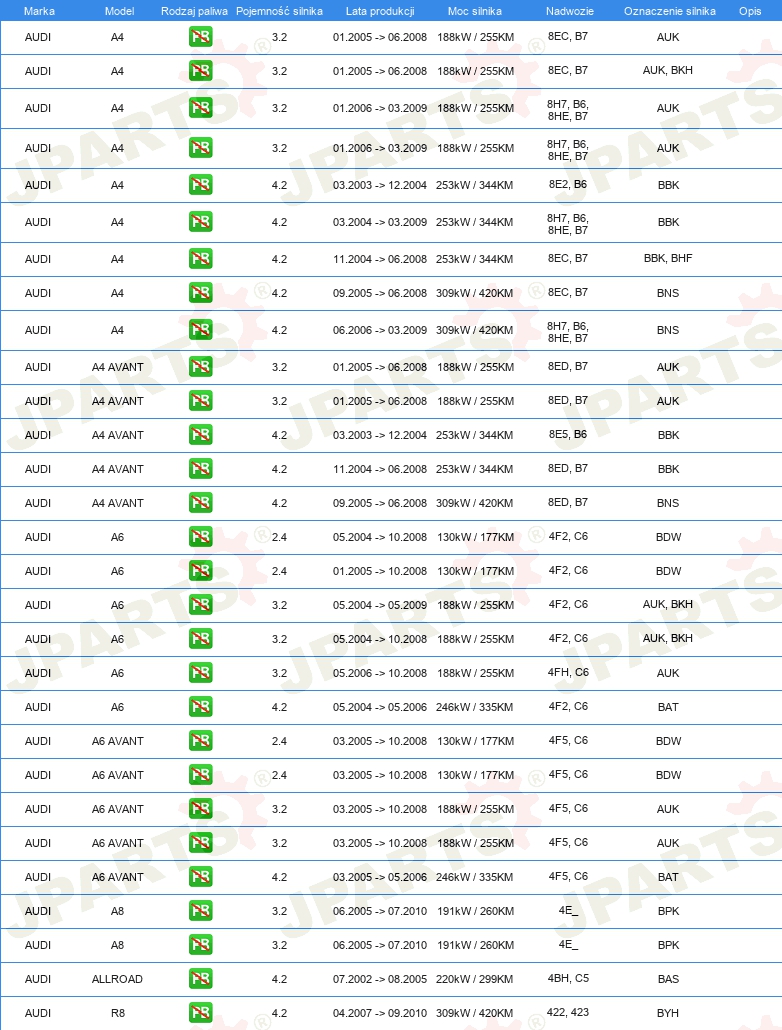Click the Opis column header
Screen dimensions: 782x1030
750,11
